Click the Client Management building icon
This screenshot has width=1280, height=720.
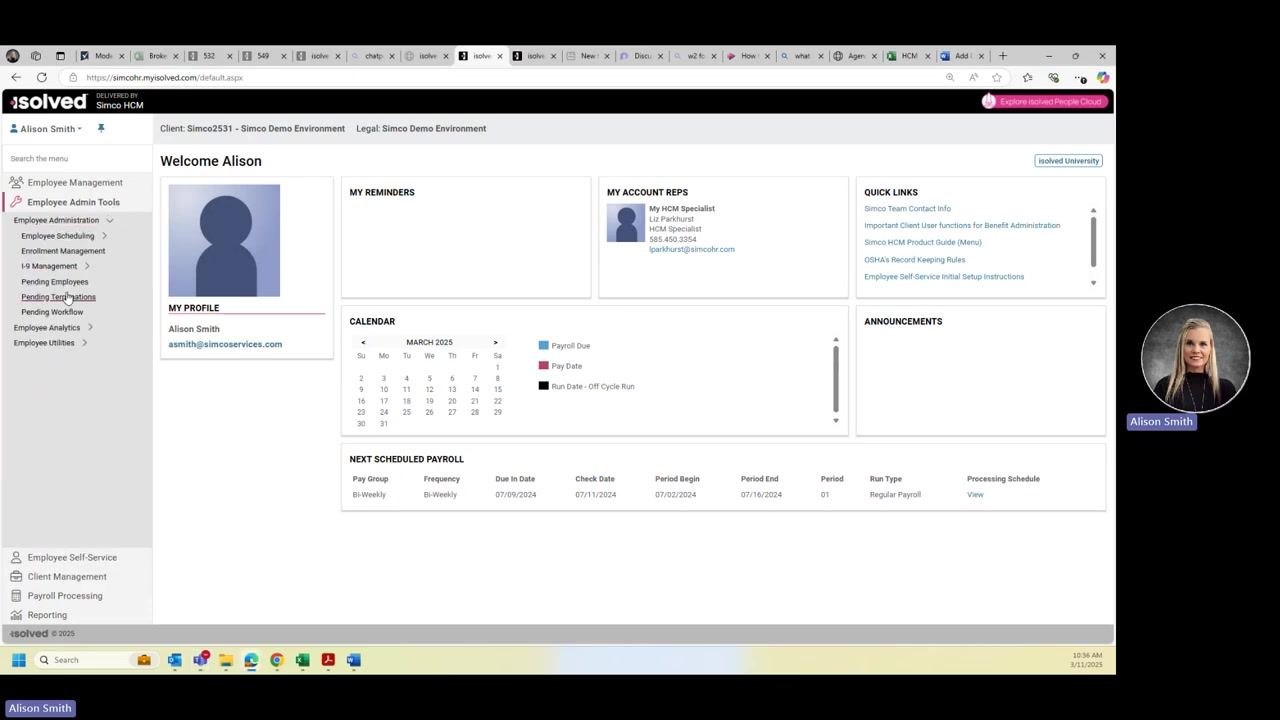coord(16,576)
